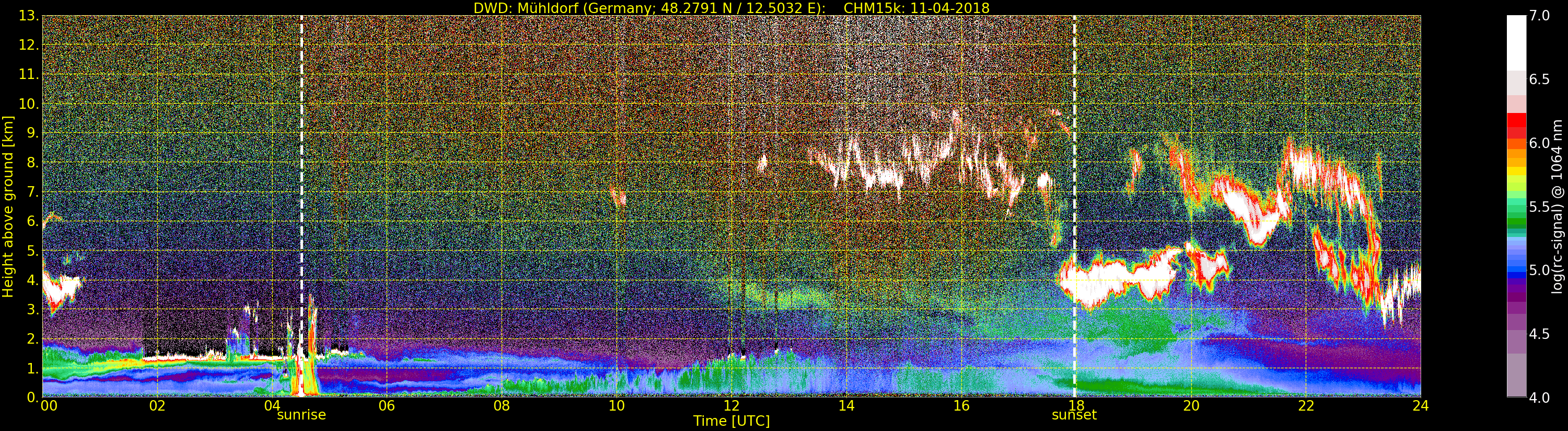This screenshot has width=1568, height=431.
Task: Click the '11.' height axis tick label
Action: 29,74
